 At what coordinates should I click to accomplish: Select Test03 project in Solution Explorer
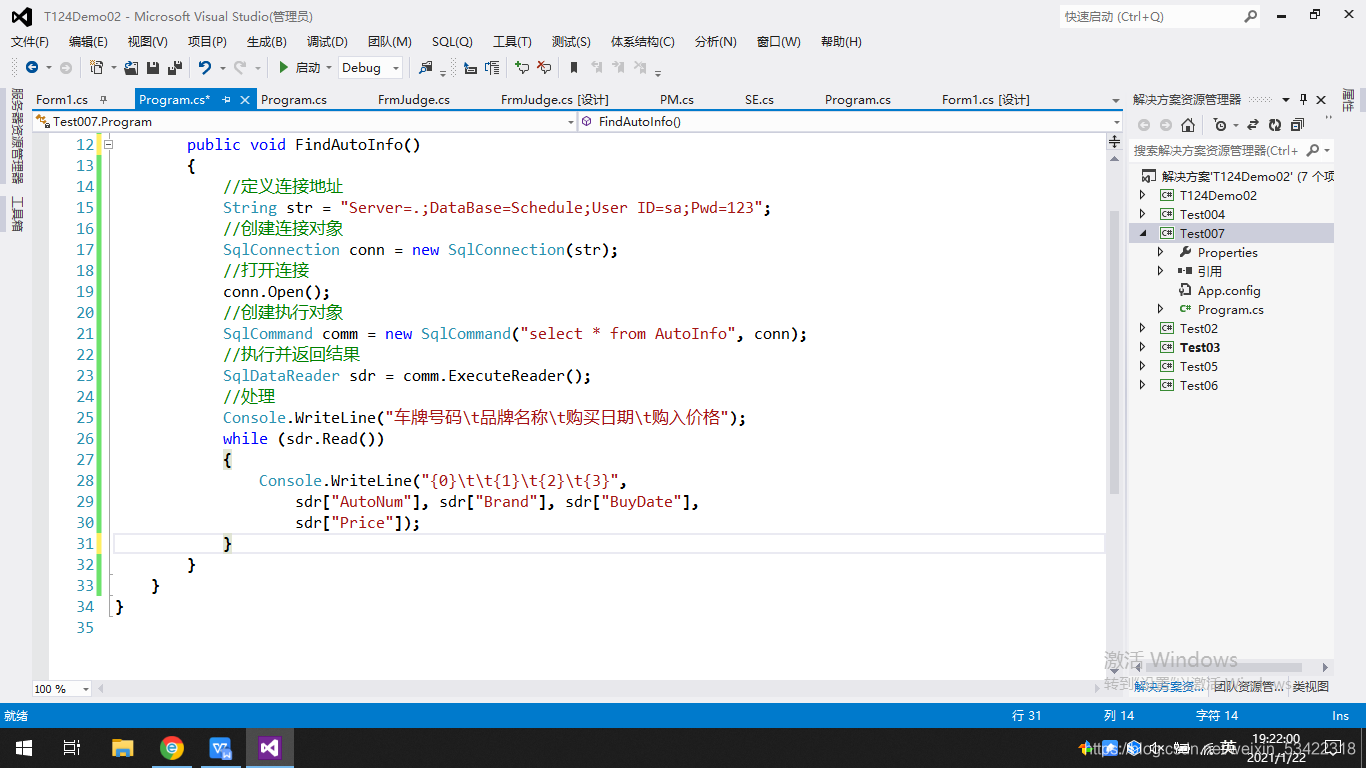pos(1200,347)
